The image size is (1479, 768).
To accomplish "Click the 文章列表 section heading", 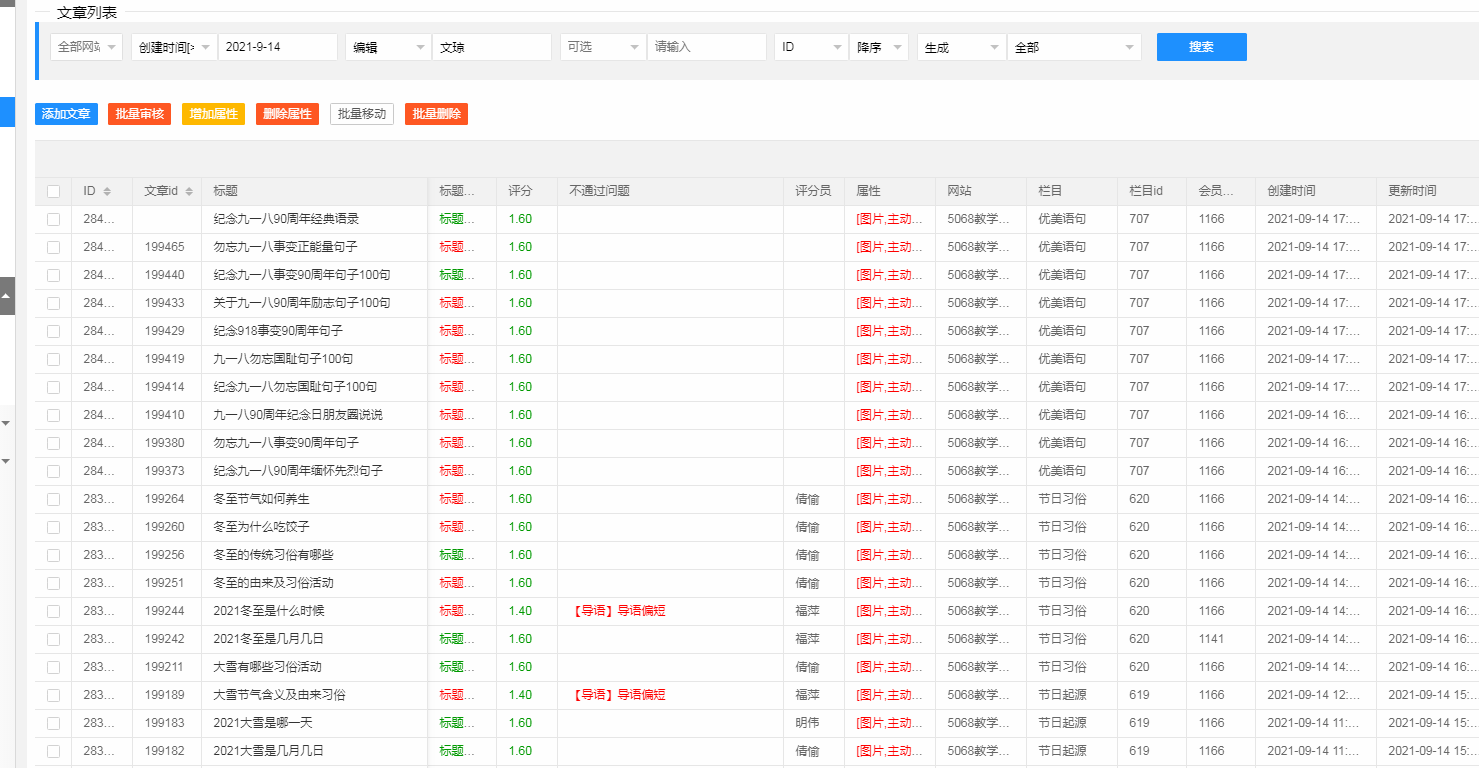I will coord(87,12).
